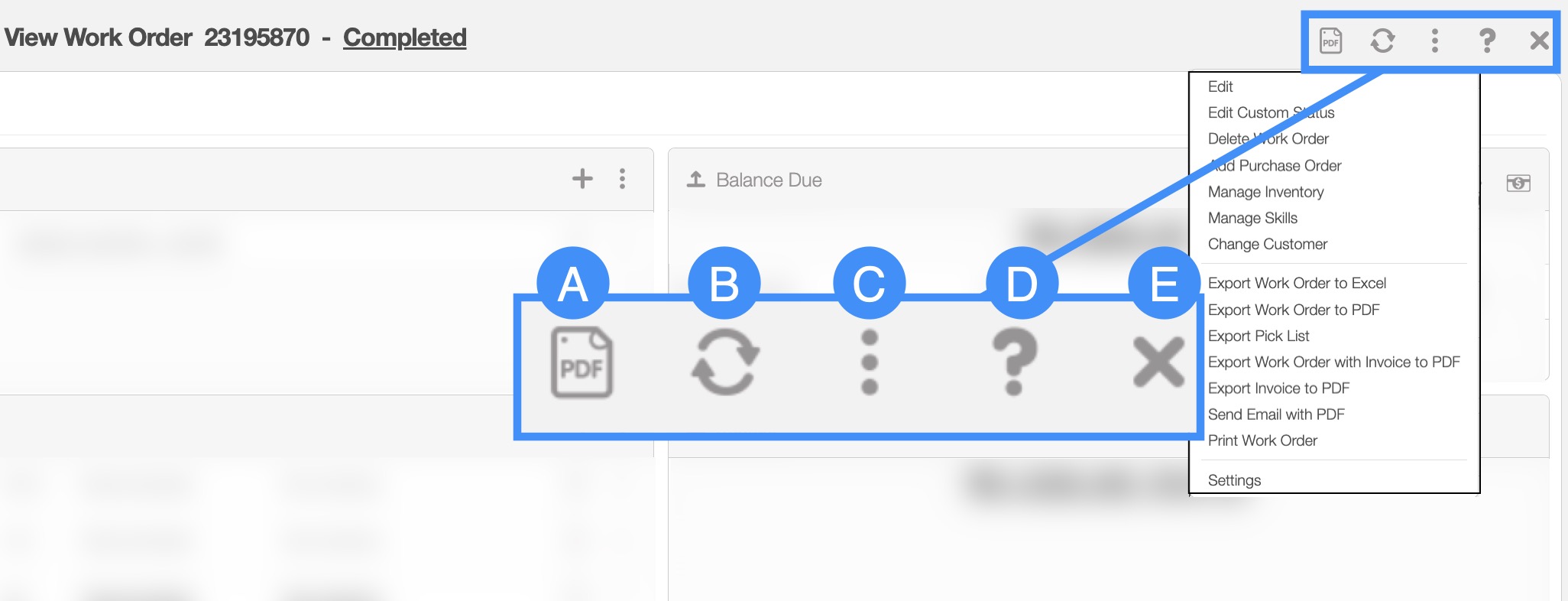Open the left panel's three-dot options
The image size is (1568, 601).
[x=623, y=179]
